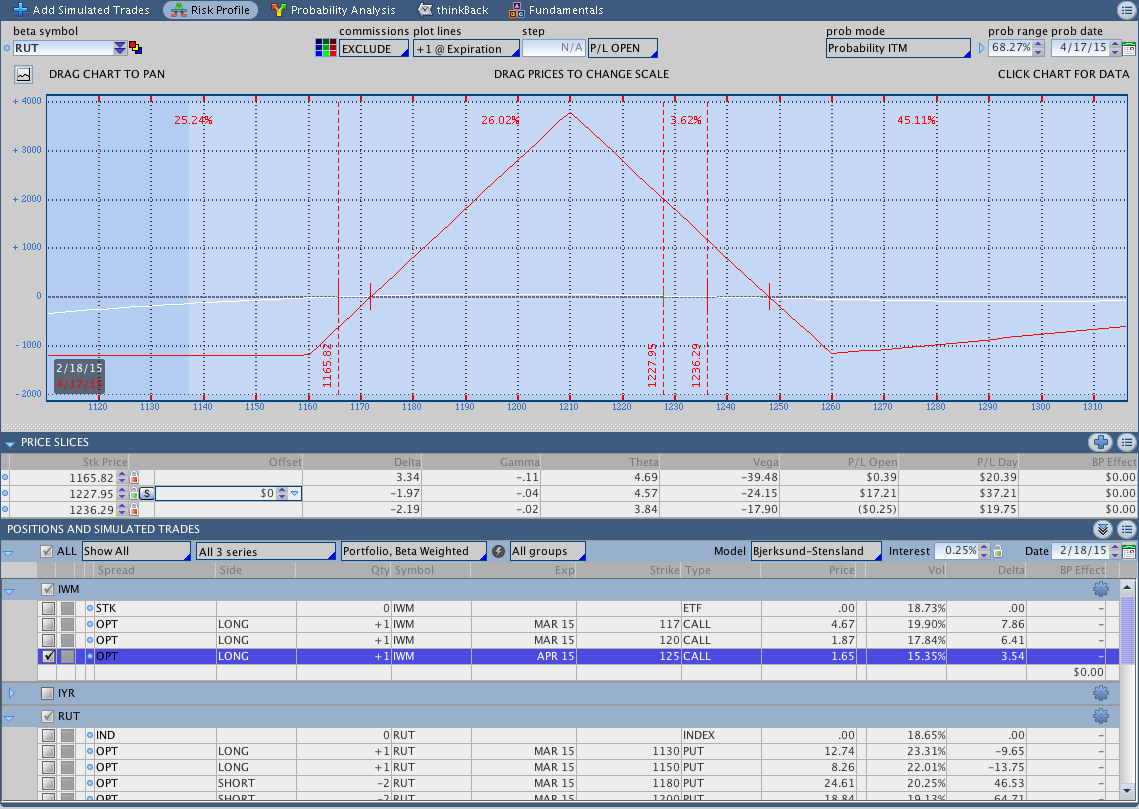Viewport: 1139px width, 809px height.
Task: Check the IWM MAR 15 120 CALL checkbox
Action: point(48,640)
